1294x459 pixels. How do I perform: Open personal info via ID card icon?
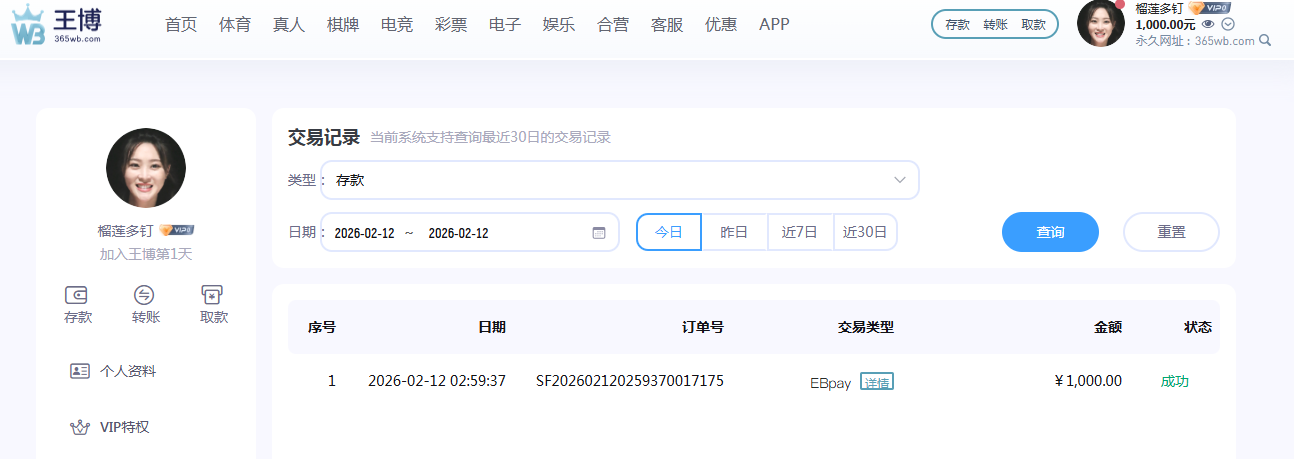coord(81,371)
